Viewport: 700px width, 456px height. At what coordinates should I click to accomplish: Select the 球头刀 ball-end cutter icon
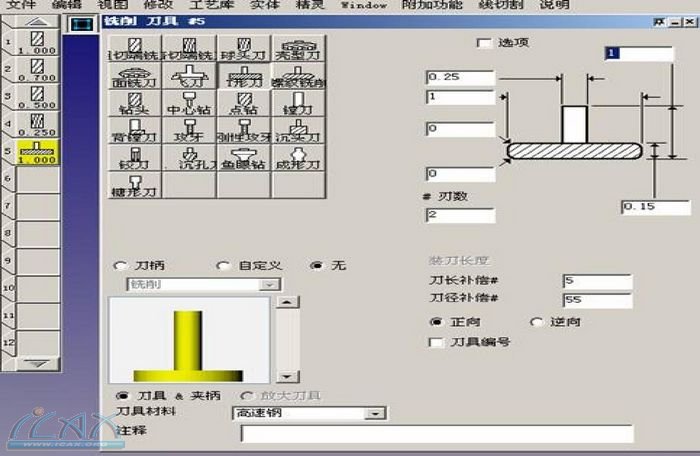(242, 48)
